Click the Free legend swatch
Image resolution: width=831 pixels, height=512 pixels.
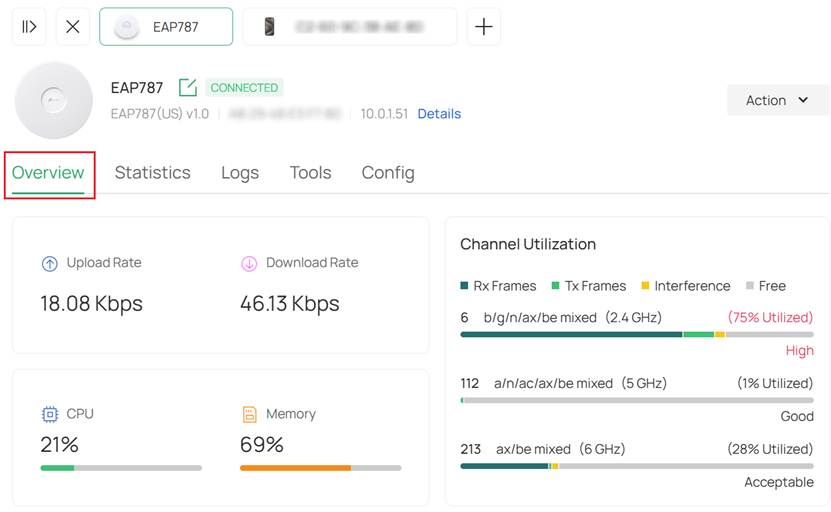(749, 286)
